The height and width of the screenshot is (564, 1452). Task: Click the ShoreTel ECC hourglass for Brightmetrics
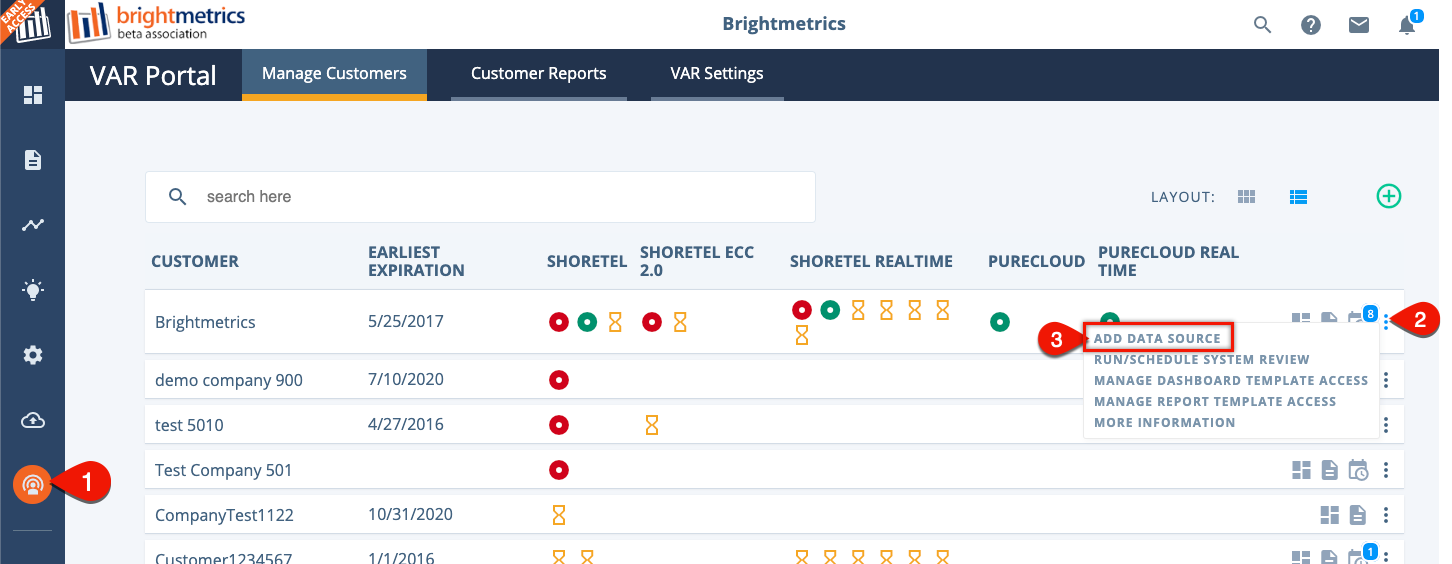(x=680, y=322)
